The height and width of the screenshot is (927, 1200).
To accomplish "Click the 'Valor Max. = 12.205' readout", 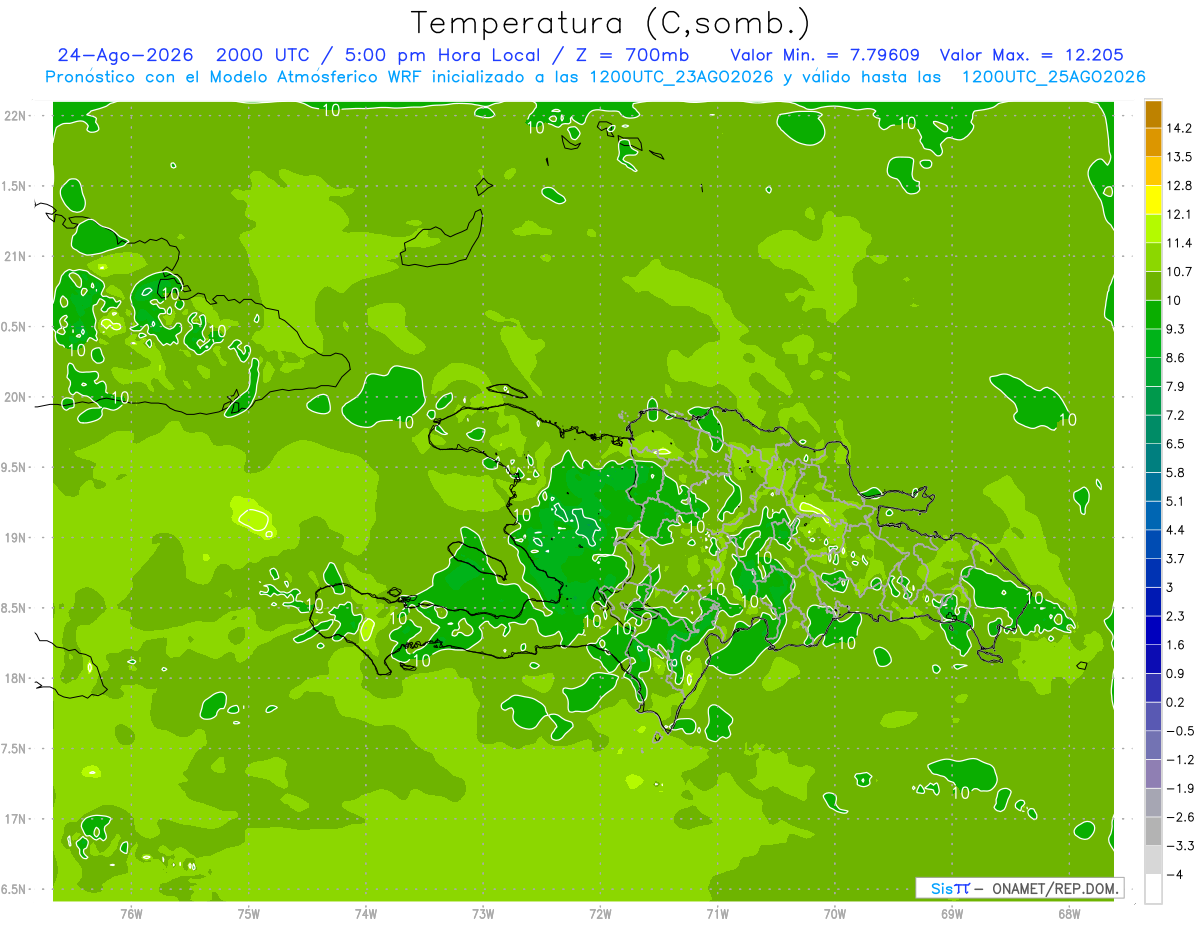I will [x=1031, y=55].
